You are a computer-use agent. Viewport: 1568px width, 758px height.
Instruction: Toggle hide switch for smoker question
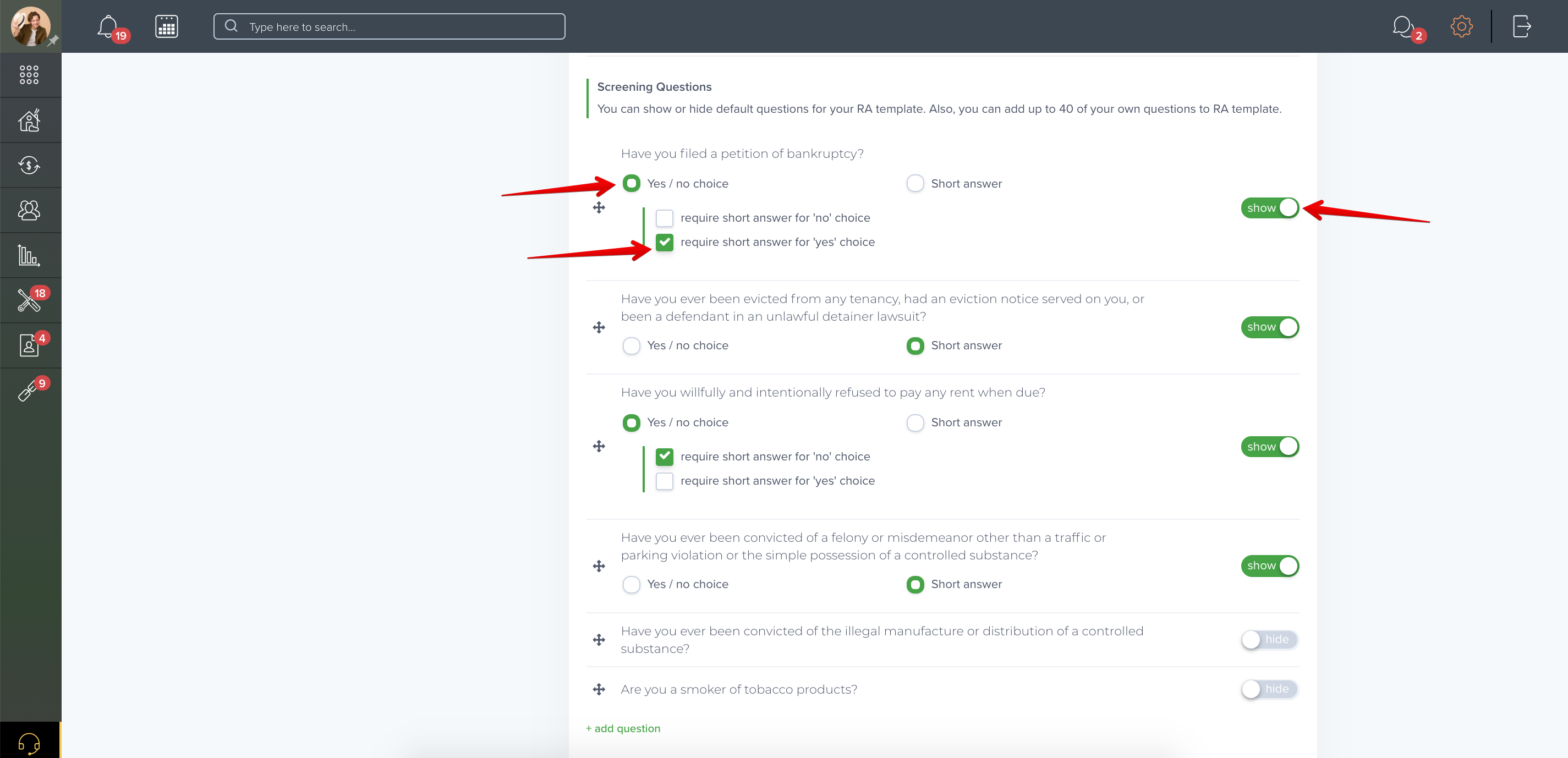coord(1270,689)
